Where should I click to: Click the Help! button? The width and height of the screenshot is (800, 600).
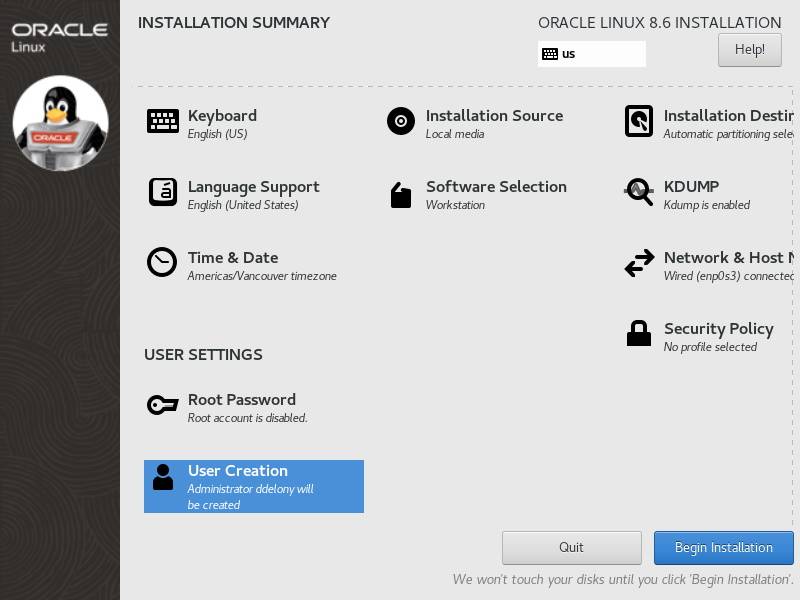[750, 49]
